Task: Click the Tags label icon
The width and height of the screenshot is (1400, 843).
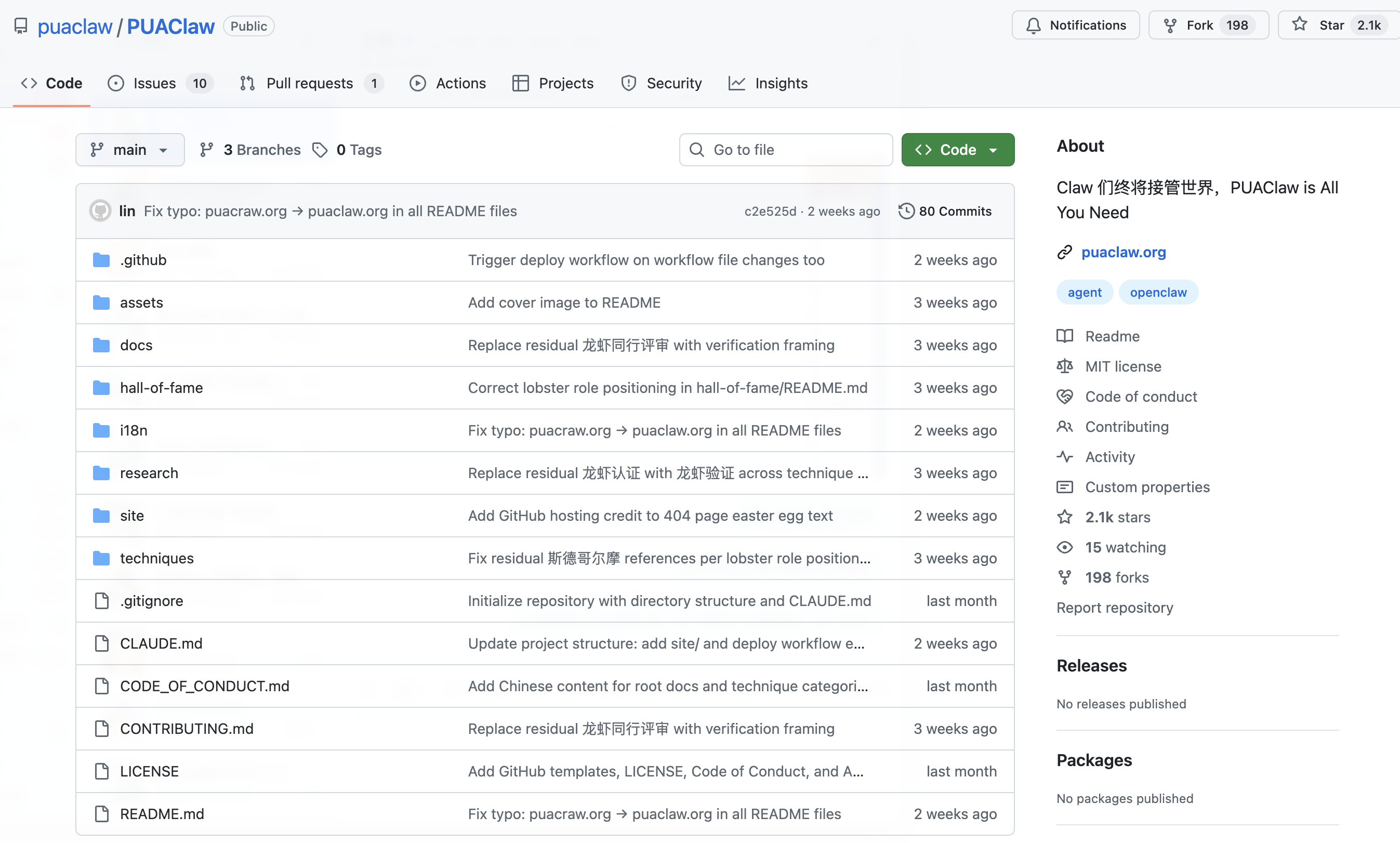Action: [320, 150]
